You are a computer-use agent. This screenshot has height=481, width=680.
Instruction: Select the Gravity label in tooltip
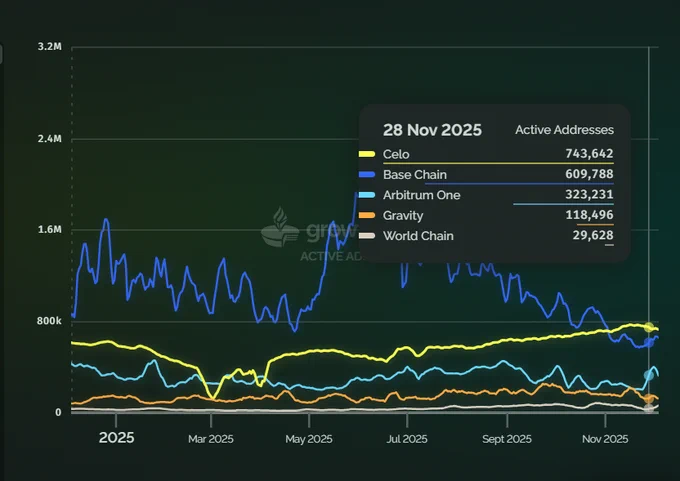pyautogui.click(x=403, y=216)
